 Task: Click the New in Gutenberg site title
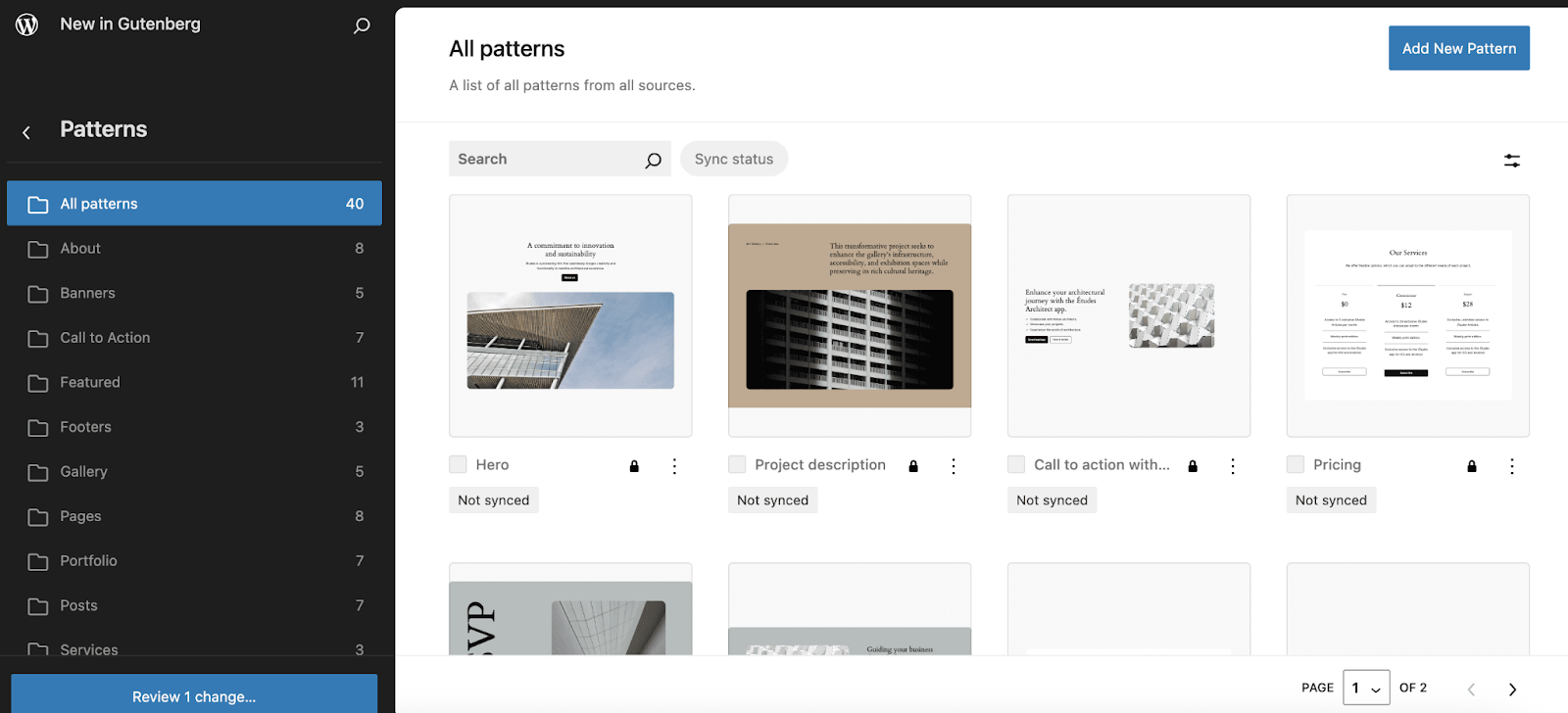[130, 24]
